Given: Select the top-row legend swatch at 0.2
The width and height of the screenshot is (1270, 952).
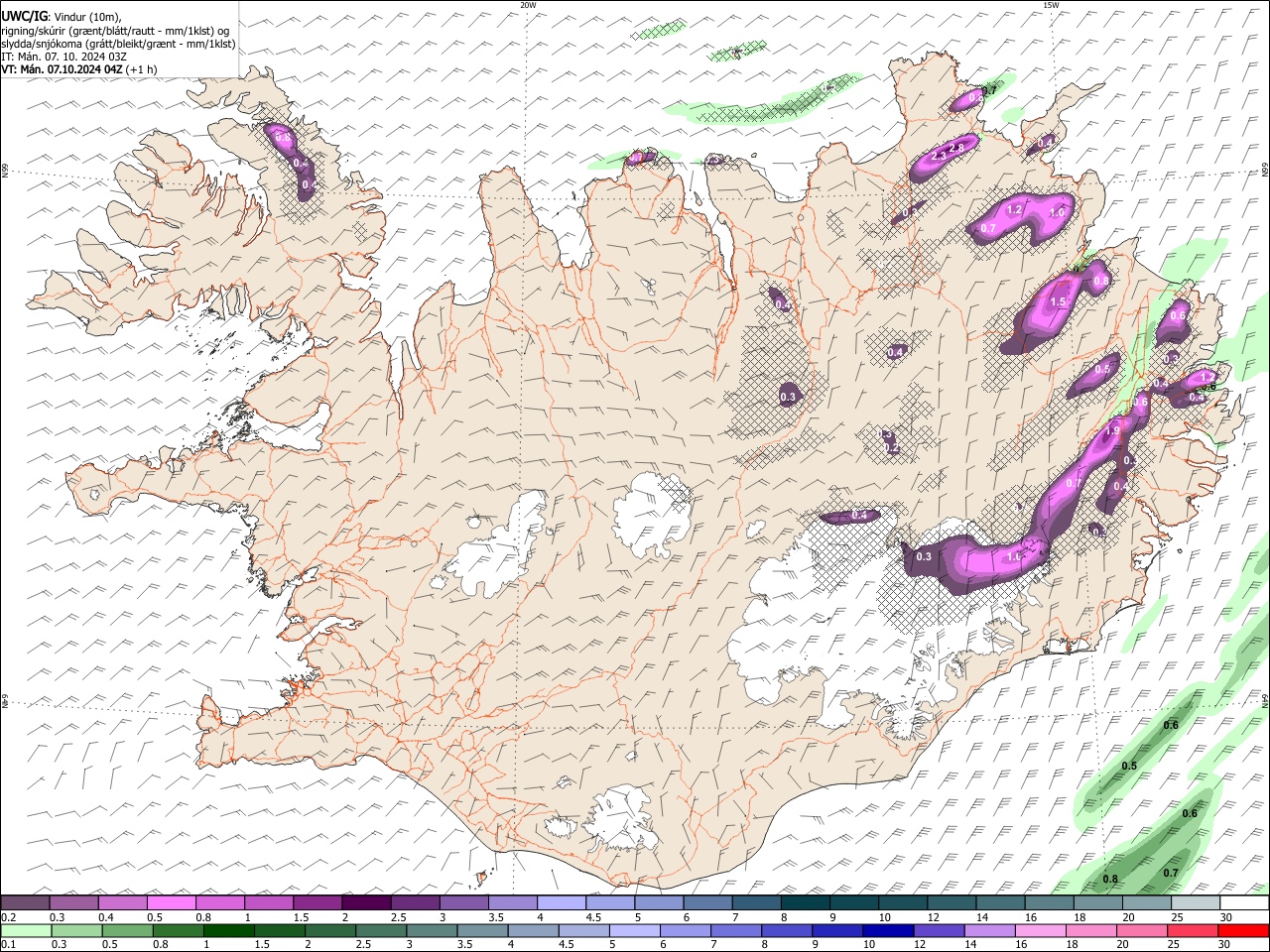Looking at the screenshot, I should pyautogui.click(x=25, y=902).
